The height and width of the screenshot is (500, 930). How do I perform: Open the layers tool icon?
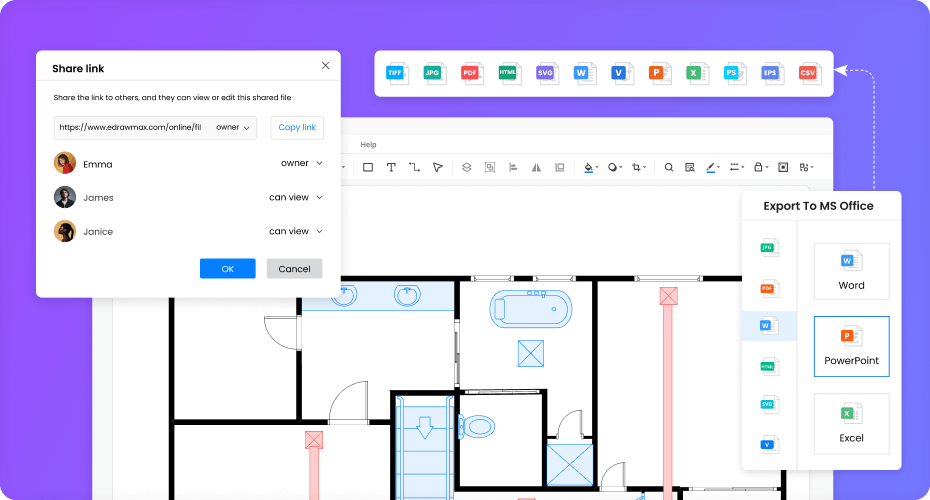(467, 167)
